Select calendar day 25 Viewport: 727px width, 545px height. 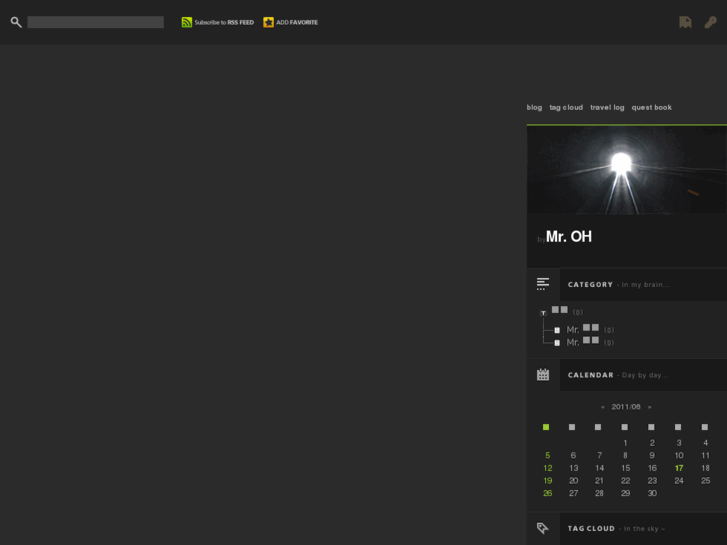coord(705,481)
